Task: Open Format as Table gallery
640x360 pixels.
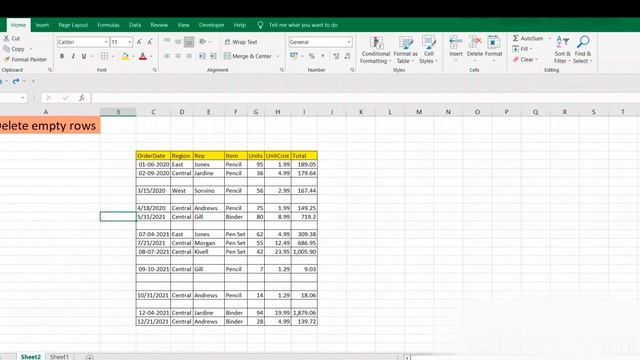Action: click(x=405, y=50)
